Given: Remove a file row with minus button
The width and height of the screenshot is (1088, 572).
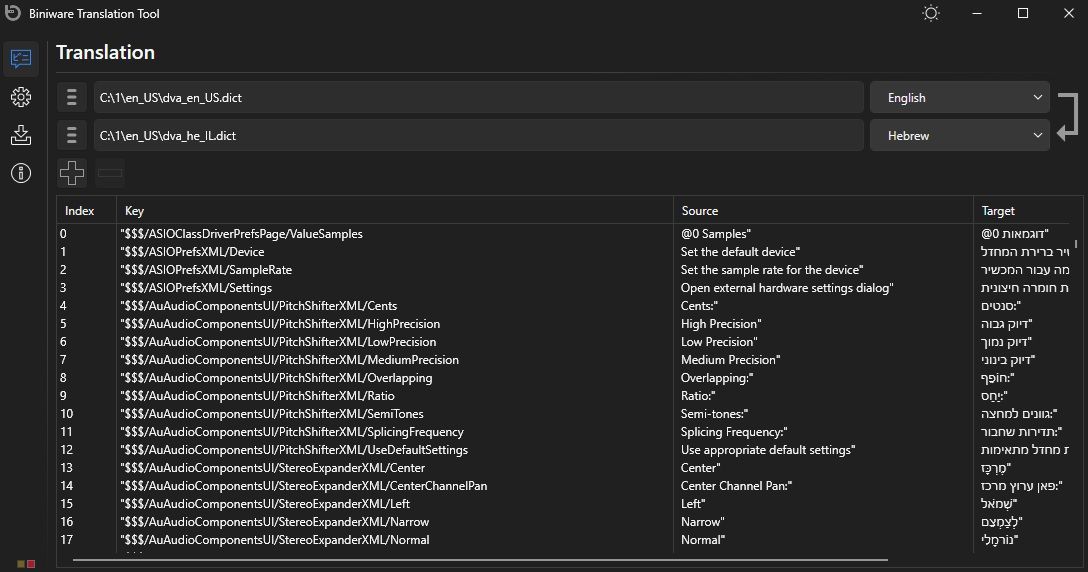Looking at the screenshot, I should click(110, 173).
